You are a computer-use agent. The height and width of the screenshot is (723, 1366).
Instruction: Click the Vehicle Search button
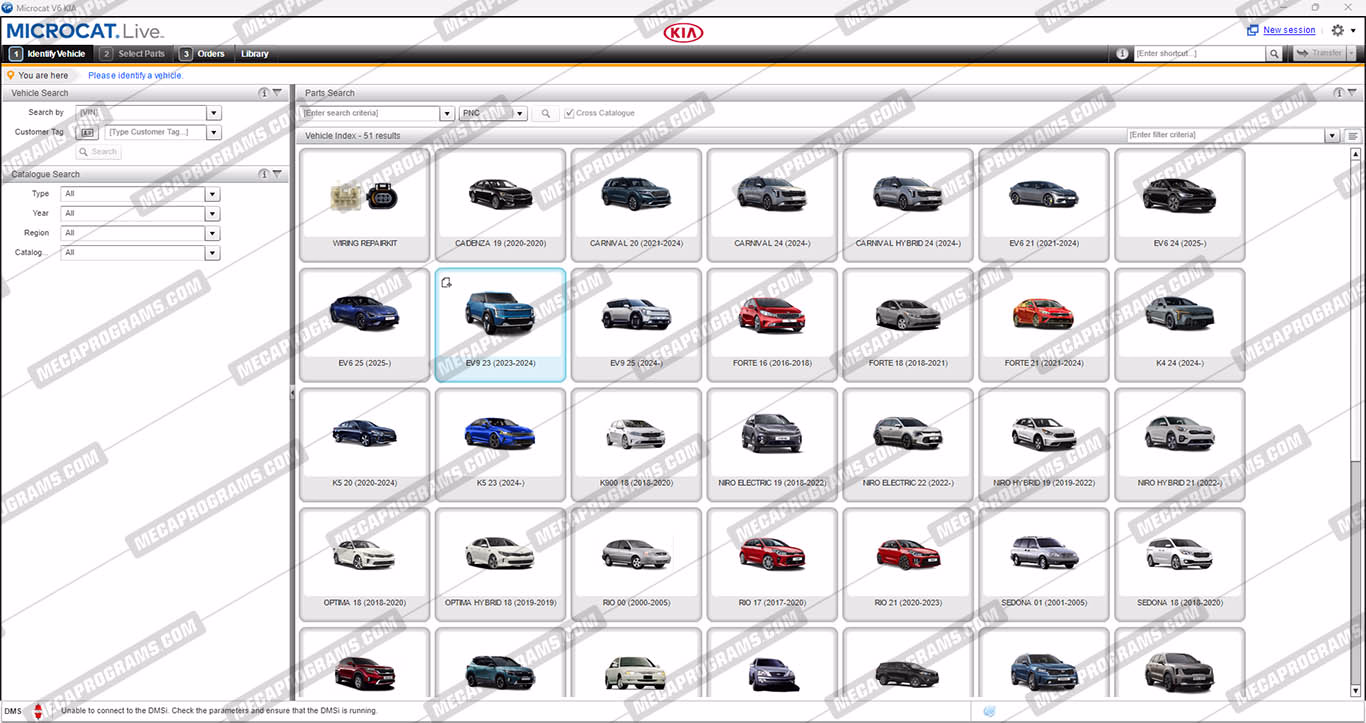[98, 152]
